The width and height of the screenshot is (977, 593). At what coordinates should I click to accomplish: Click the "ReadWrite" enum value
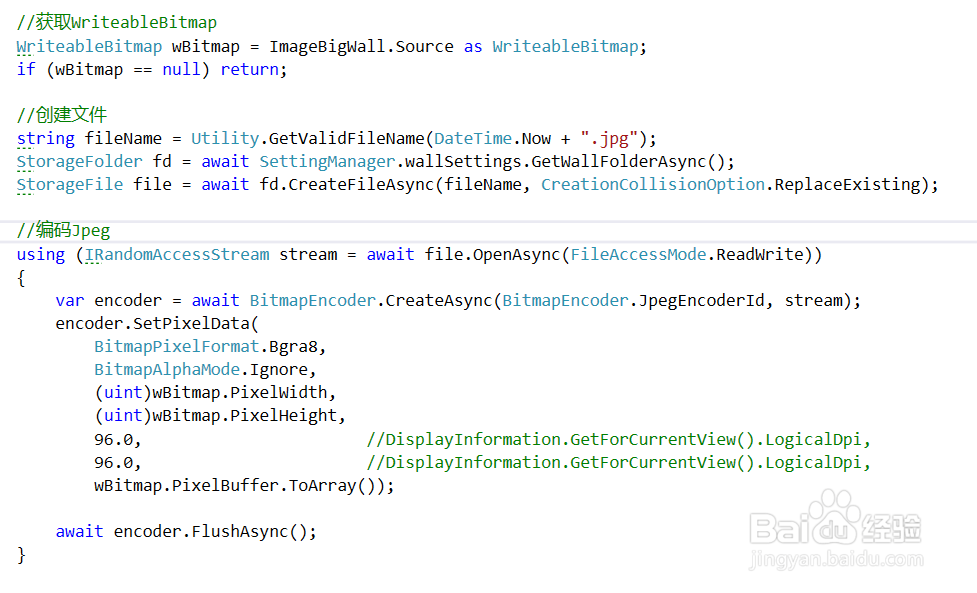[760, 255]
